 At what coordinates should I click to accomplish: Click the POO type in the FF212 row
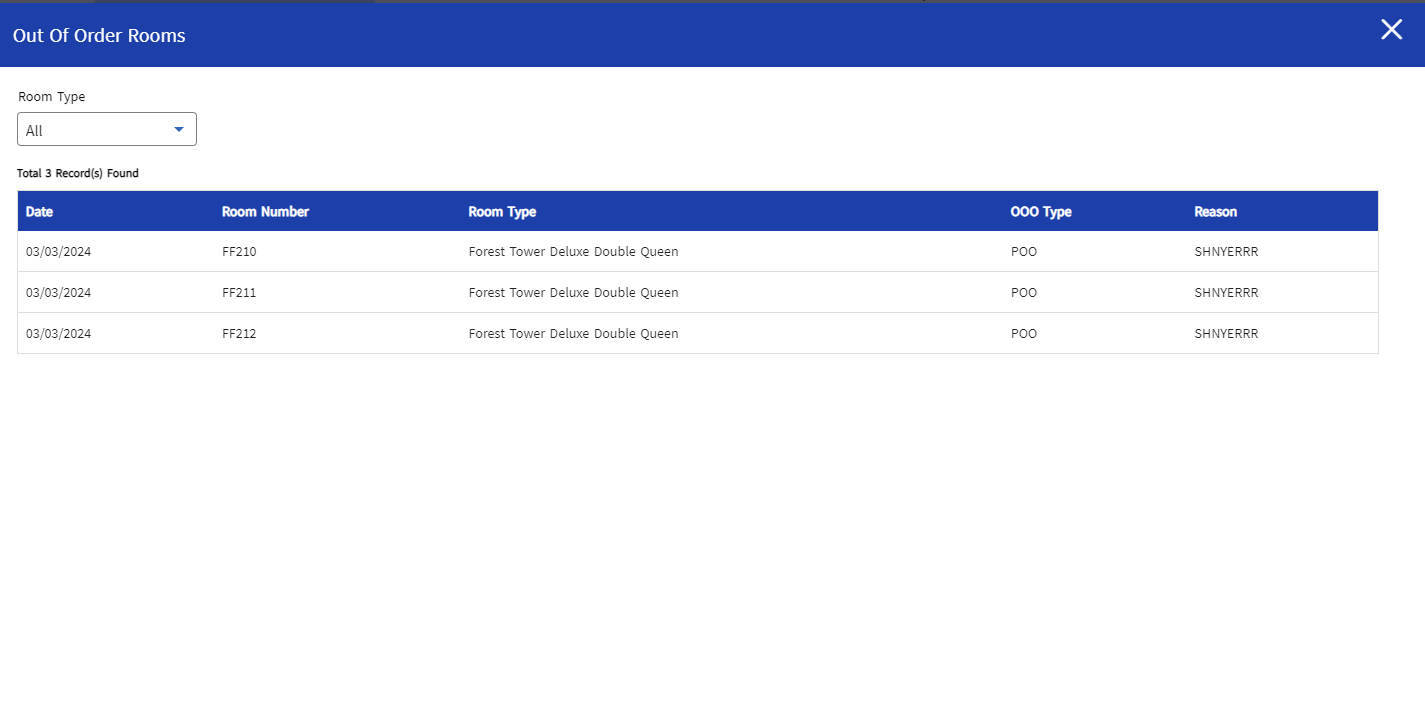point(1024,334)
